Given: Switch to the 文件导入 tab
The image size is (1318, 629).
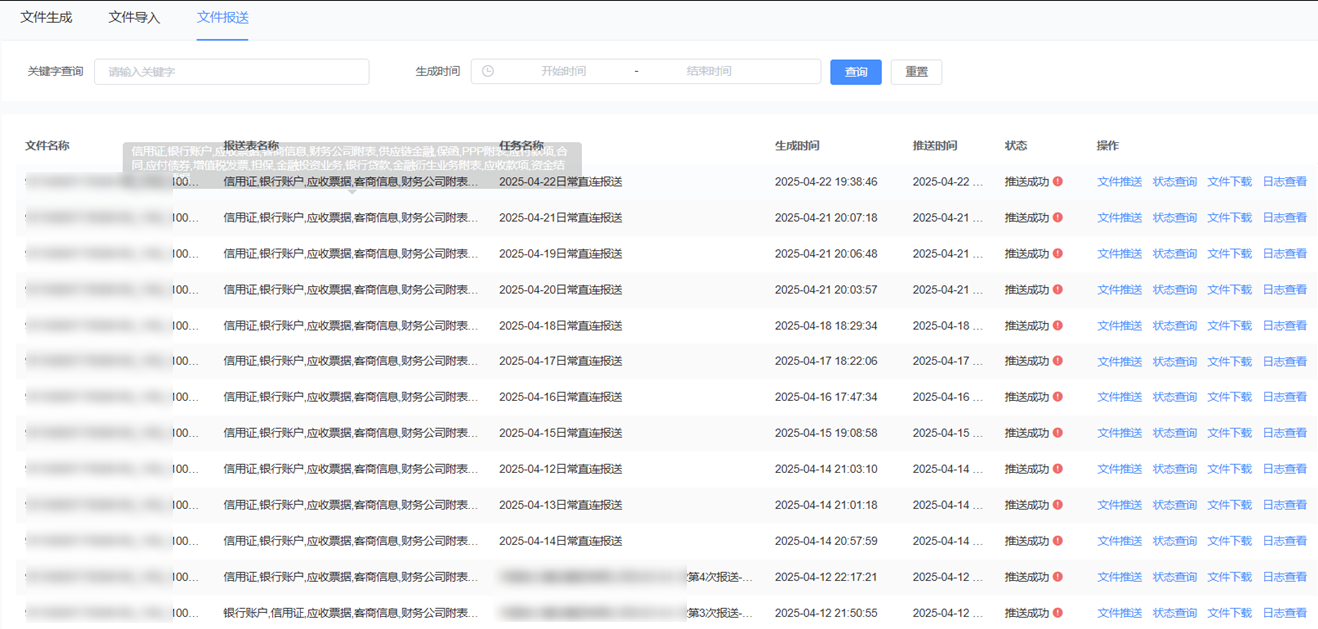Looking at the screenshot, I should [x=134, y=17].
